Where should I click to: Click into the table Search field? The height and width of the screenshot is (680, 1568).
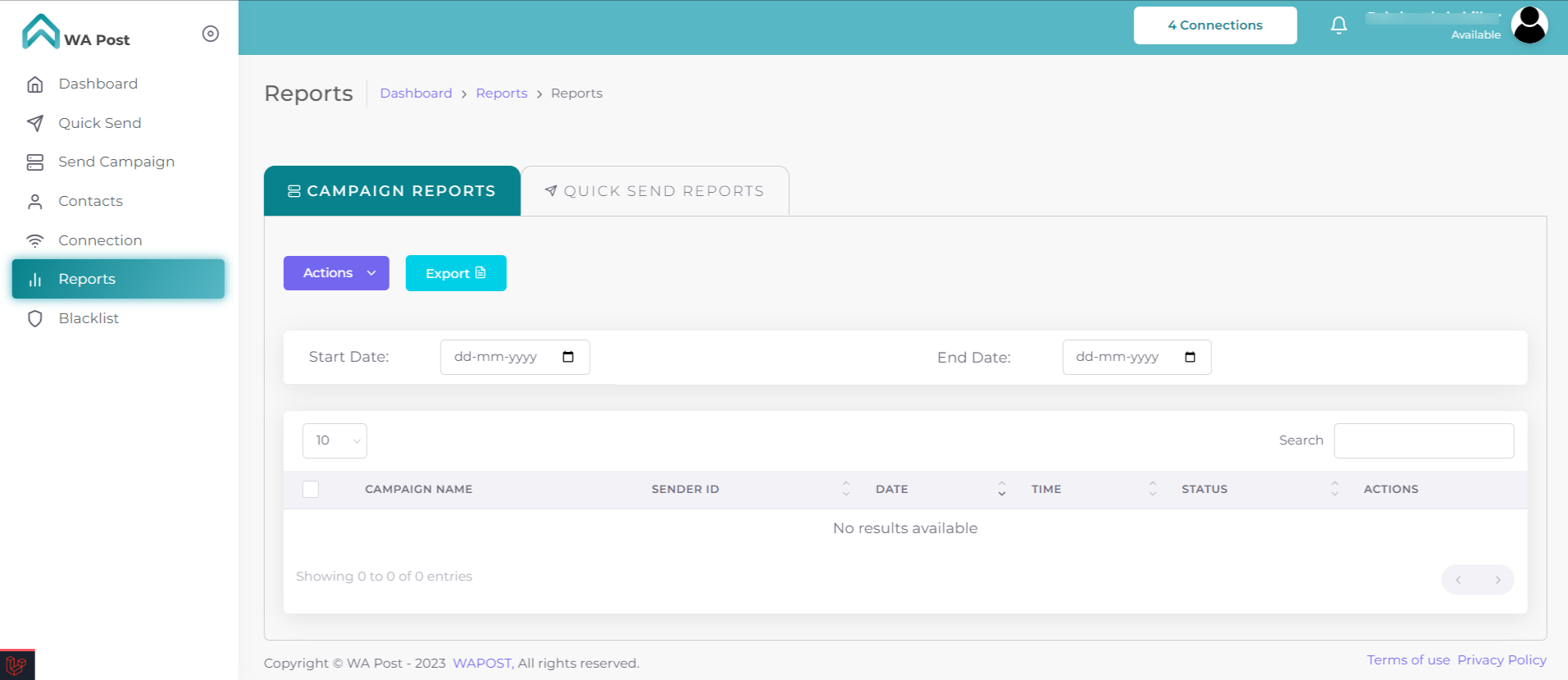(x=1424, y=441)
